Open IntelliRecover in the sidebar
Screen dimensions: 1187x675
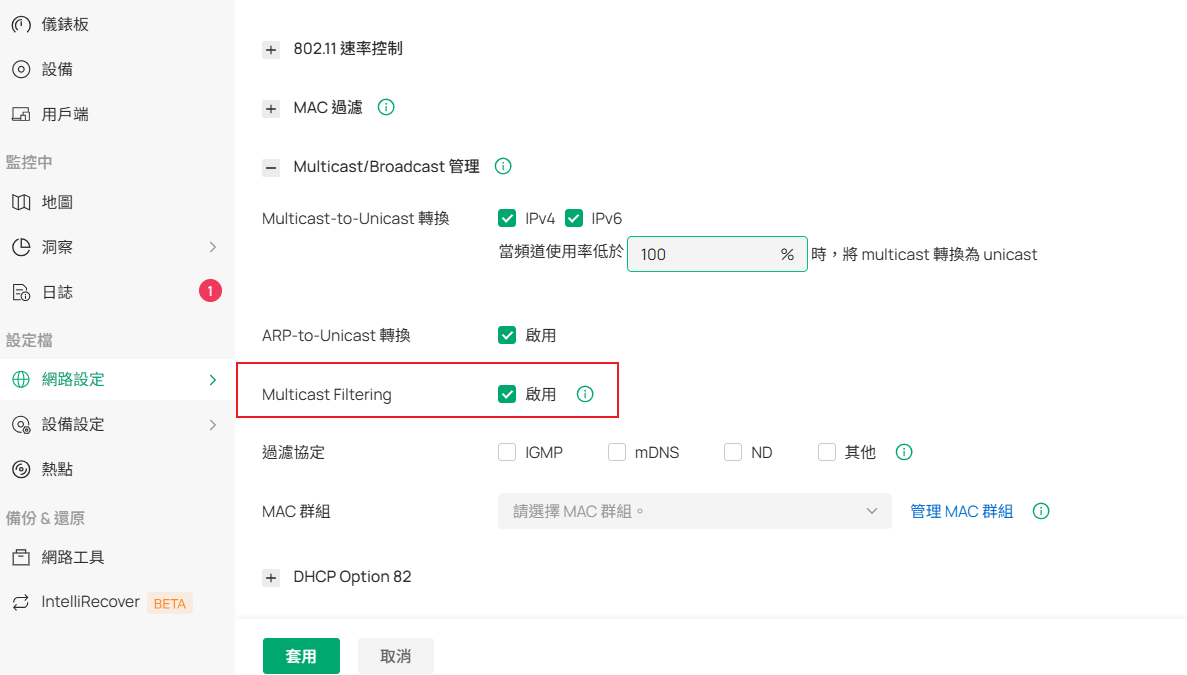pos(90,602)
